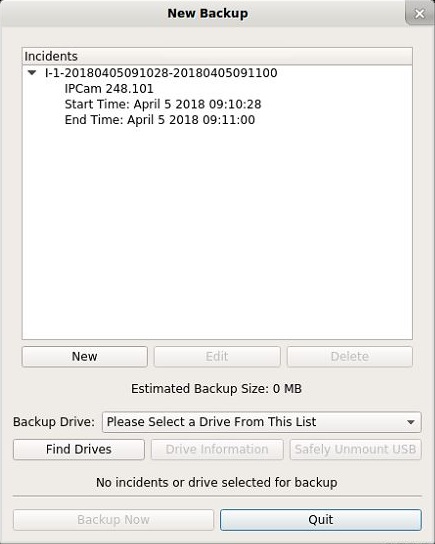This screenshot has height=544, width=435.
Task: Open Drive Information
Action: point(217,449)
